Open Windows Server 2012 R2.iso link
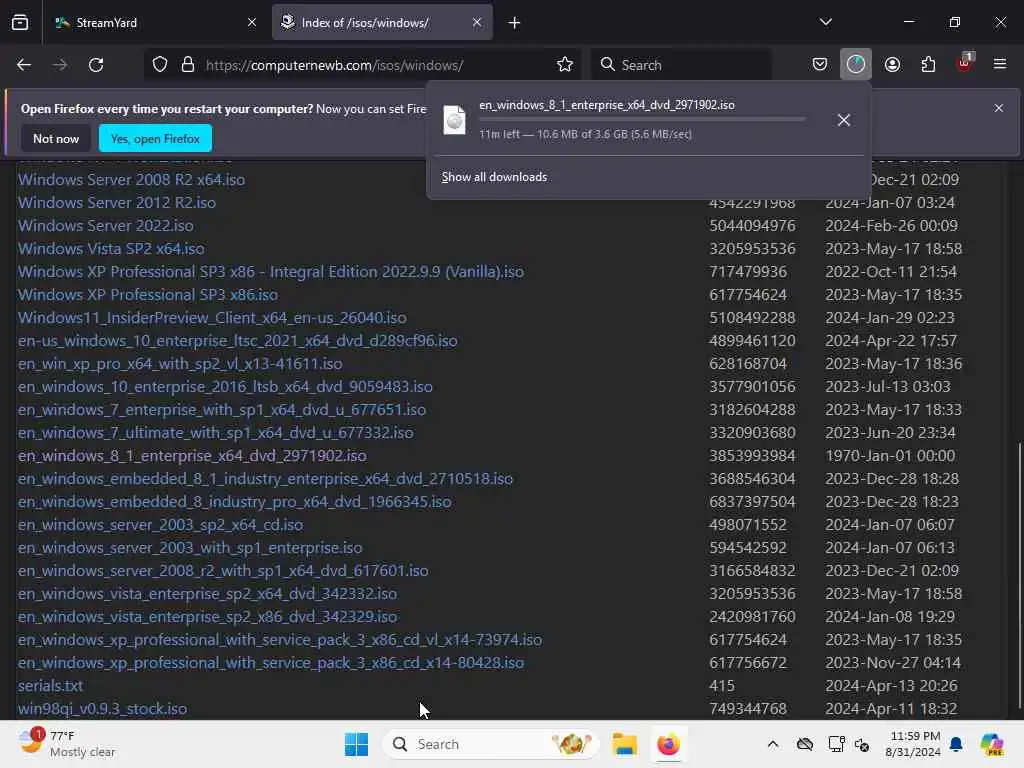This screenshot has height=768, width=1024. [117, 202]
